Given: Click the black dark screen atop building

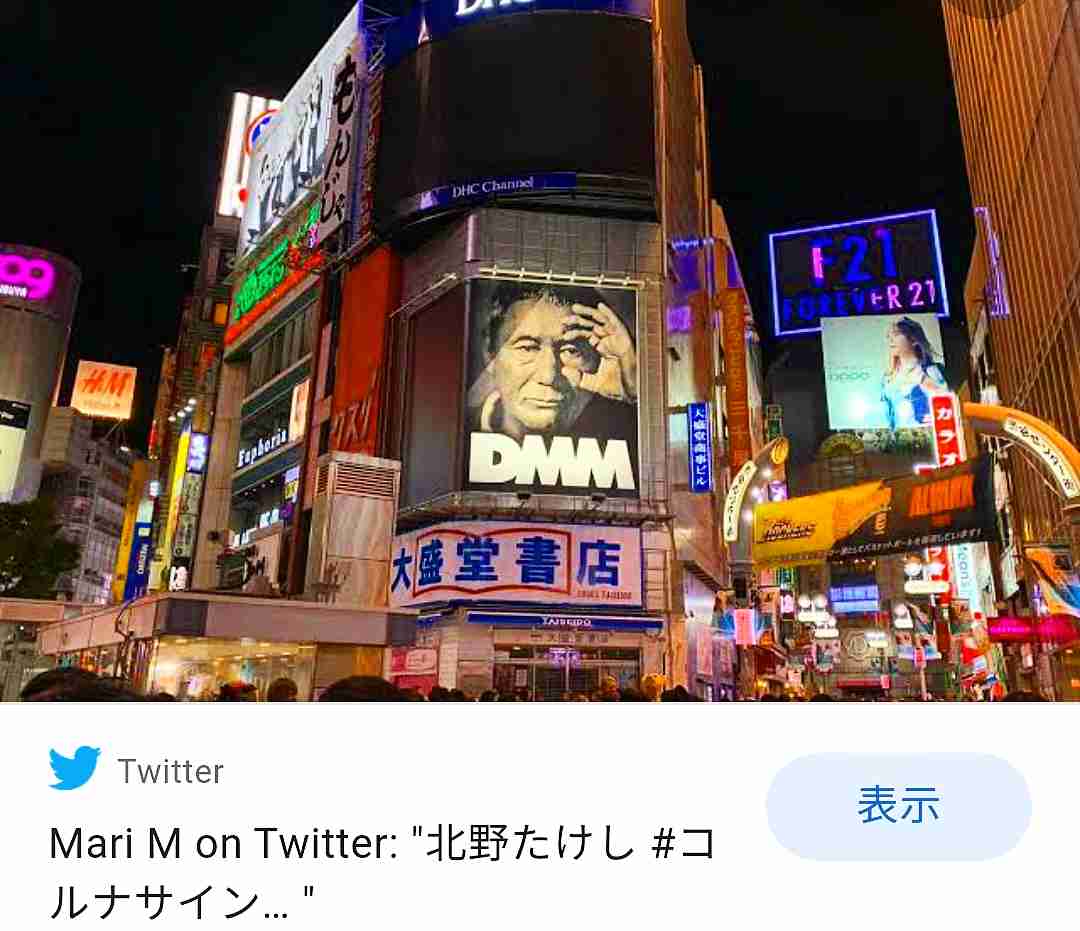Looking at the screenshot, I should [519, 105].
